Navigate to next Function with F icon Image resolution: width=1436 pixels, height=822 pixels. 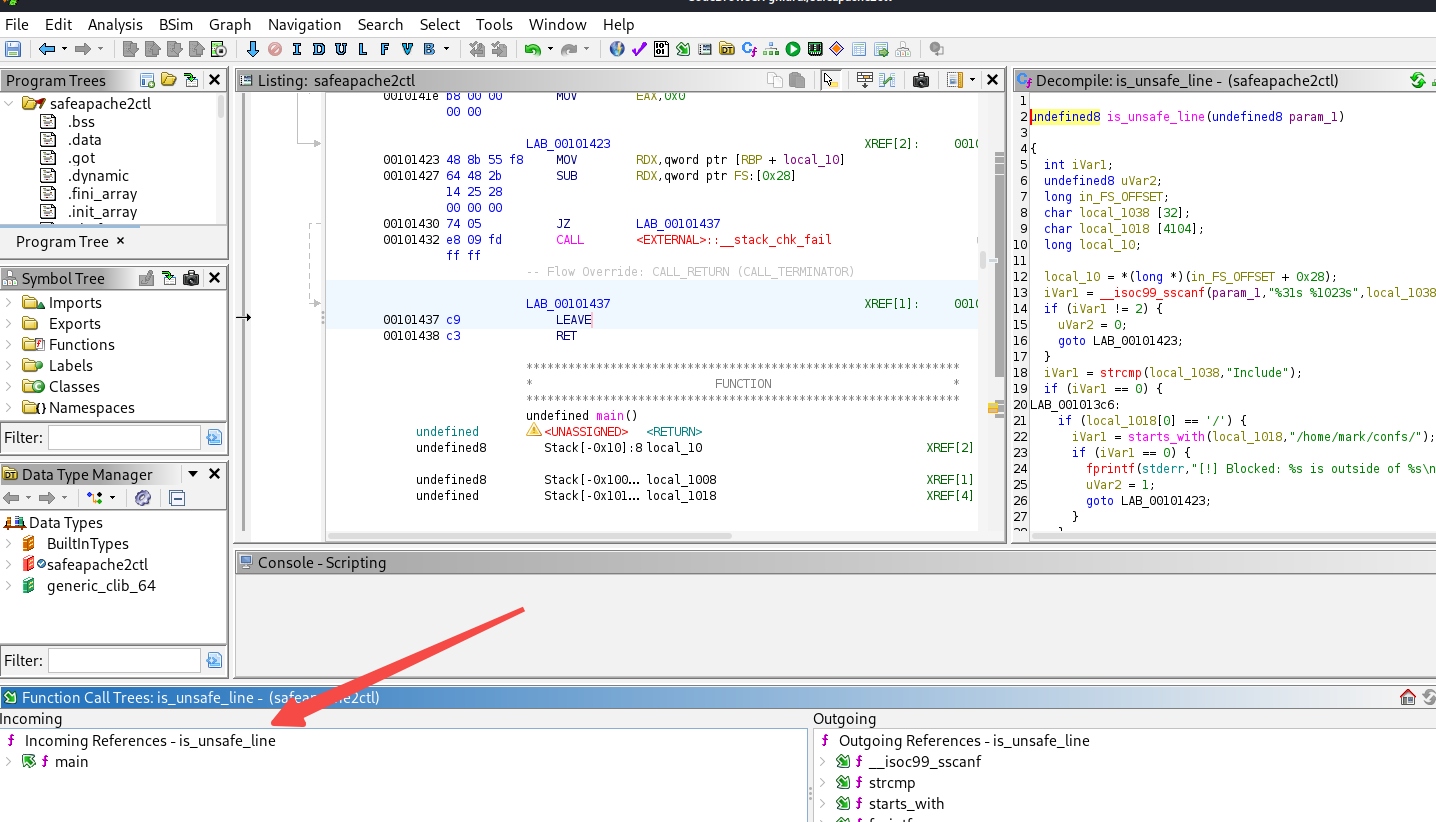[x=384, y=49]
